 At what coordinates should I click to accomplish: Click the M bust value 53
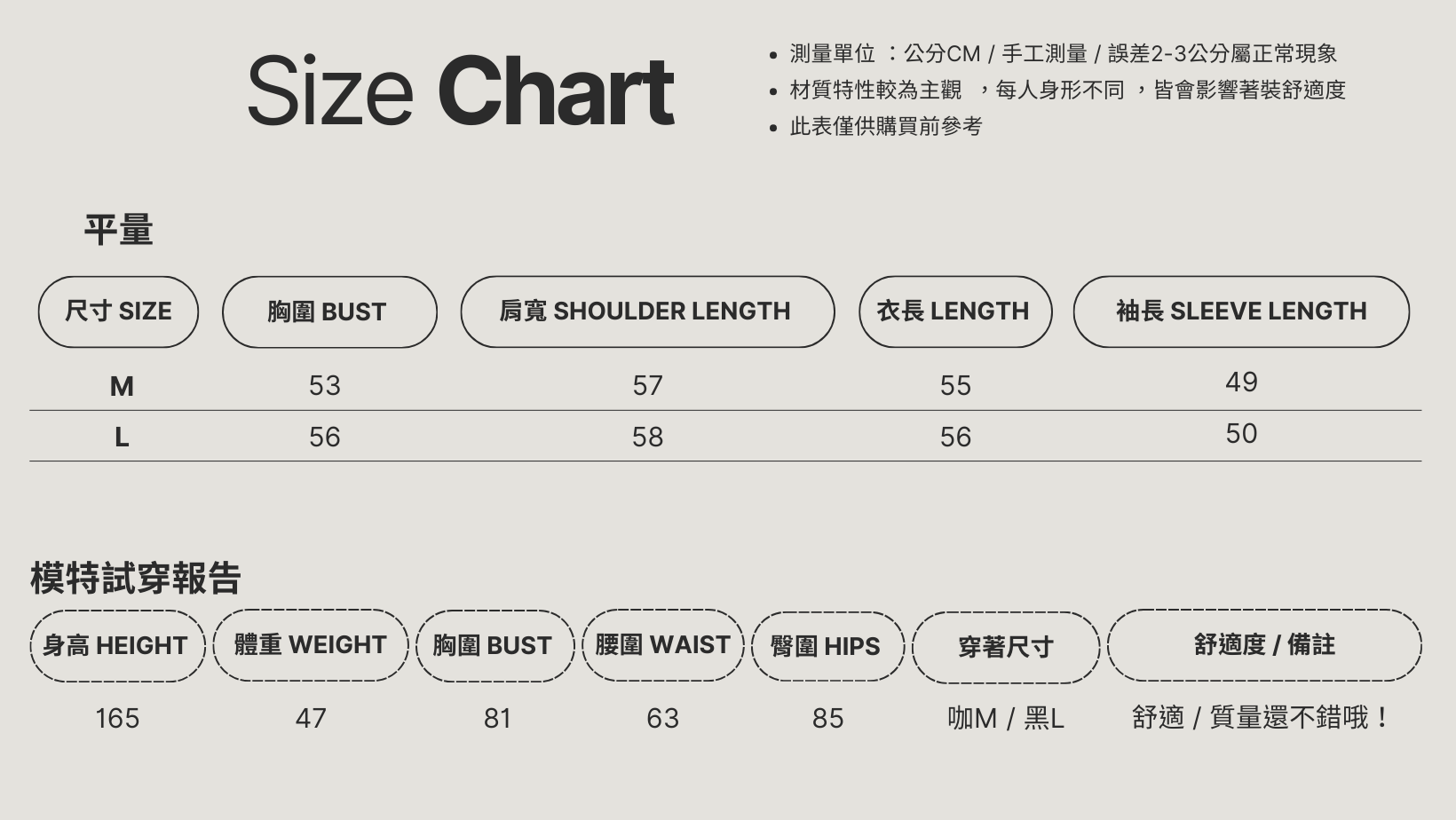pos(324,386)
